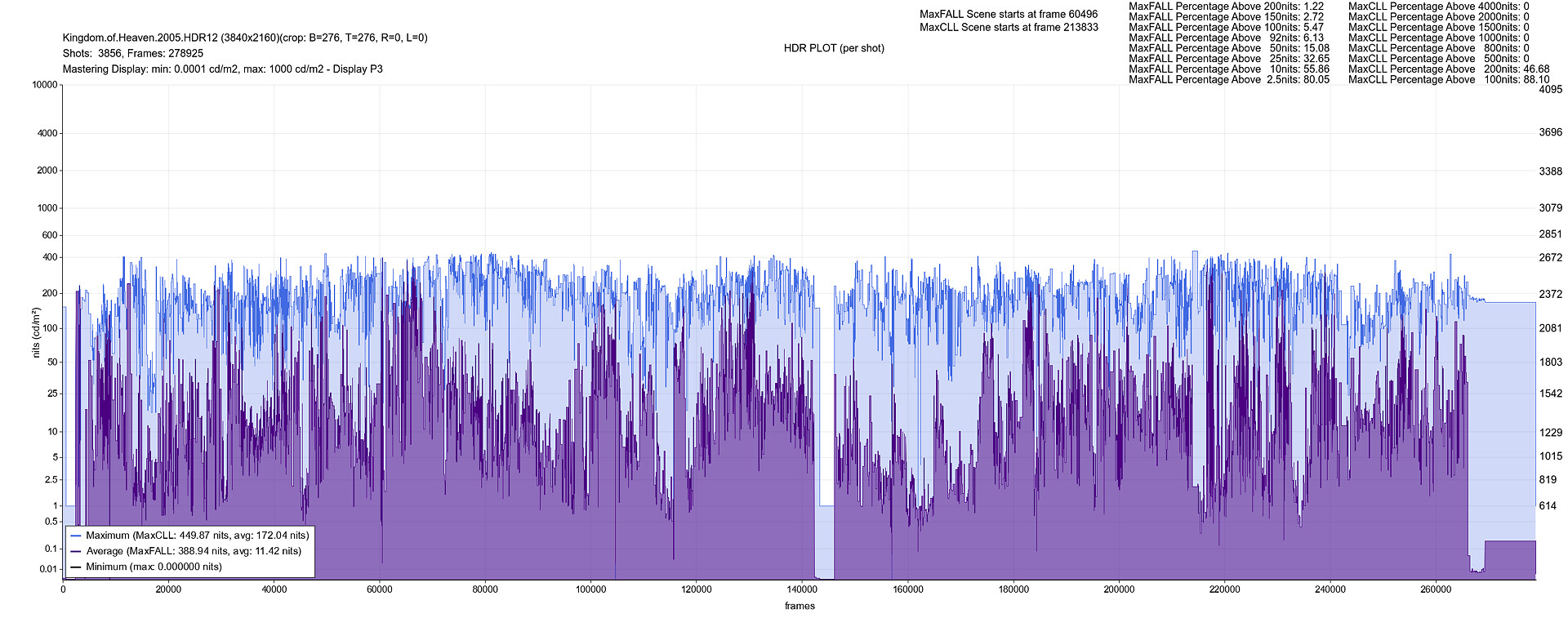Select the 0.5 nits y-axis tick label
This screenshot has width=1568, height=627.
pos(51,522)
